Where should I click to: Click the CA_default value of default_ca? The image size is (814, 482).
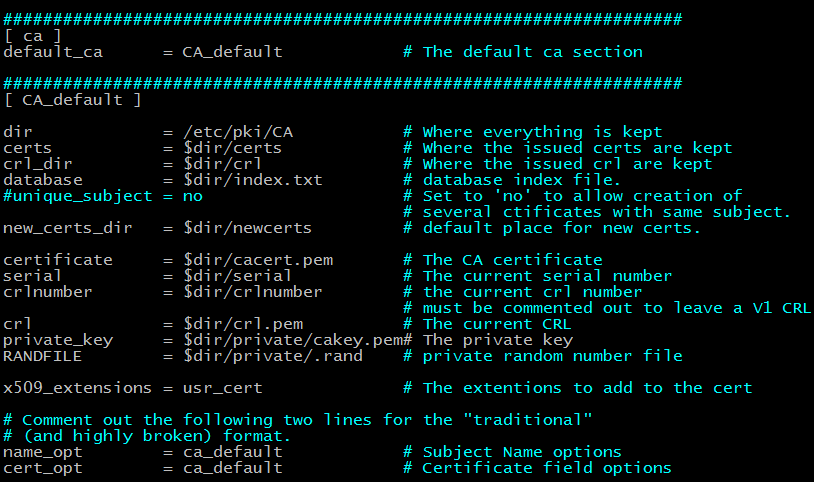(233, 52)
